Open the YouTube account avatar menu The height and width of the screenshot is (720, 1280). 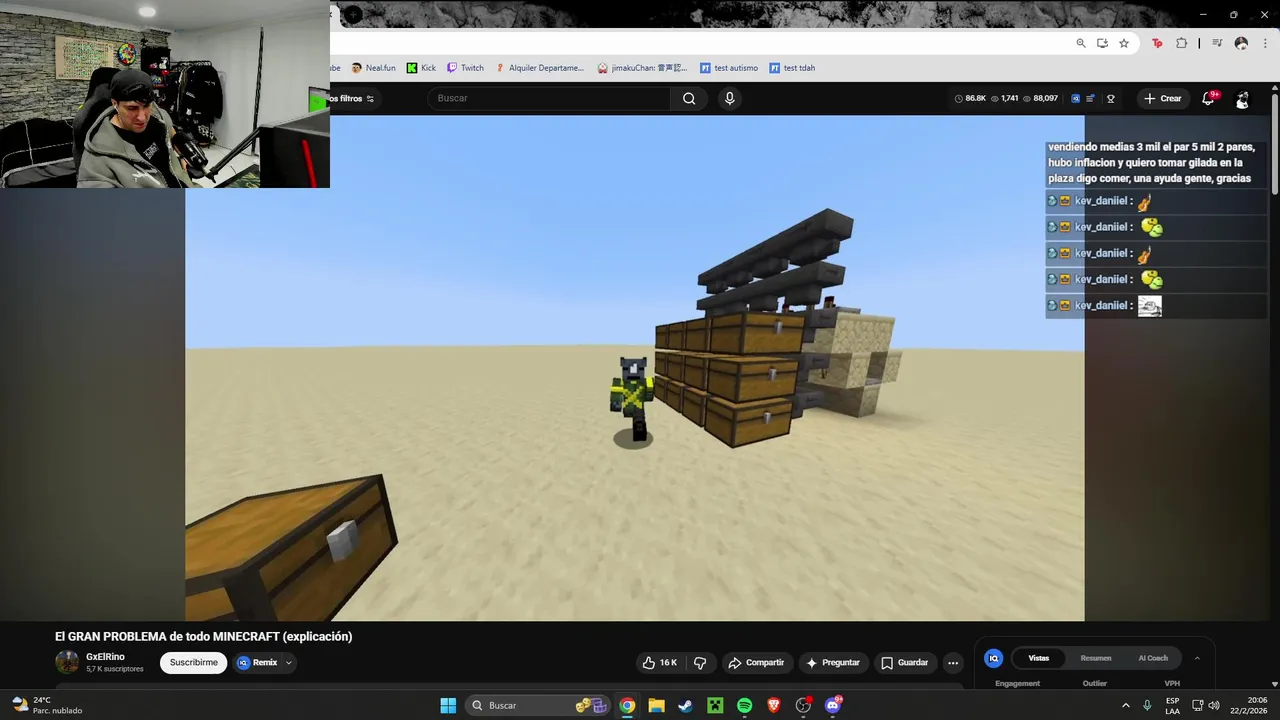(x=1242, y=99)
